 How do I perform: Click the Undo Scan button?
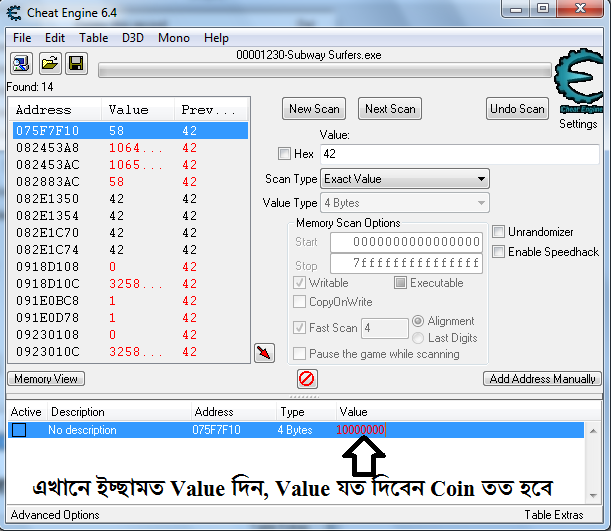click(x=517, y=109)
